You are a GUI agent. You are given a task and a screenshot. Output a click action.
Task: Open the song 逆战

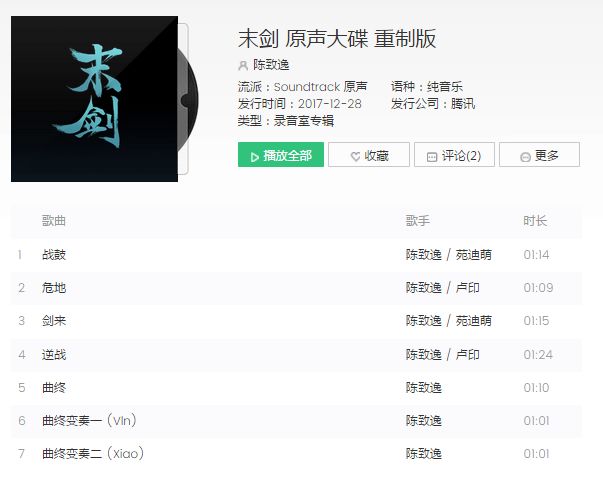54,354
